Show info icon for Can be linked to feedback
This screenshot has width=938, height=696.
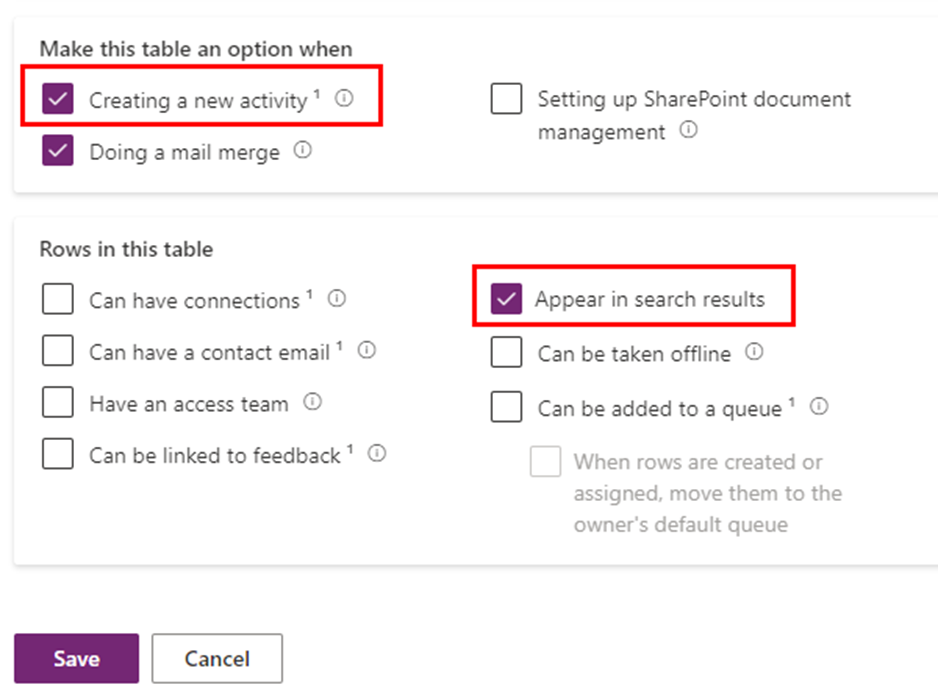377,453
